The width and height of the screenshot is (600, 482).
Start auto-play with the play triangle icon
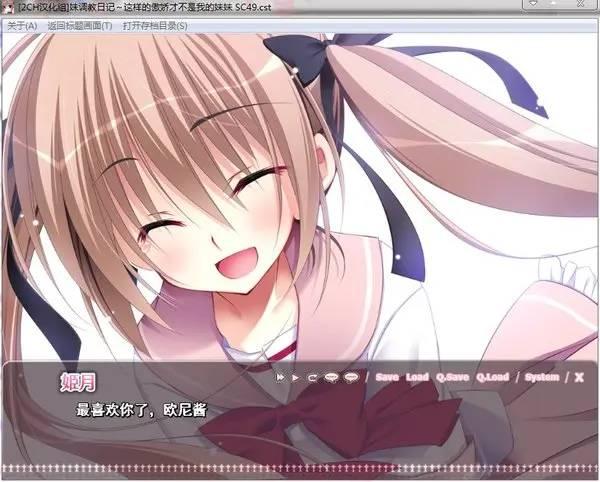pos(295,378)
